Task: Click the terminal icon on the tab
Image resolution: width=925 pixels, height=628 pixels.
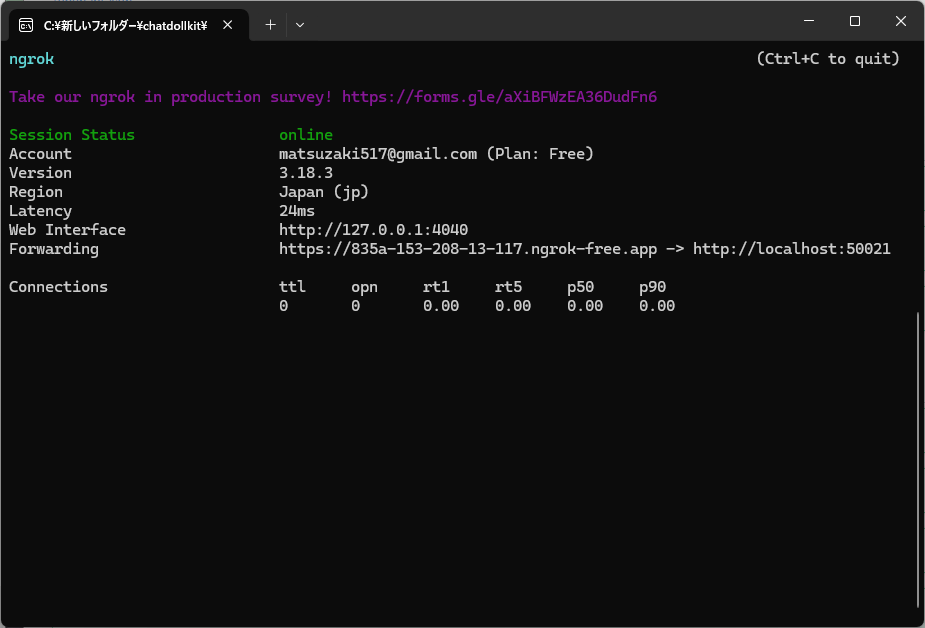Action: tap(26, 25)
